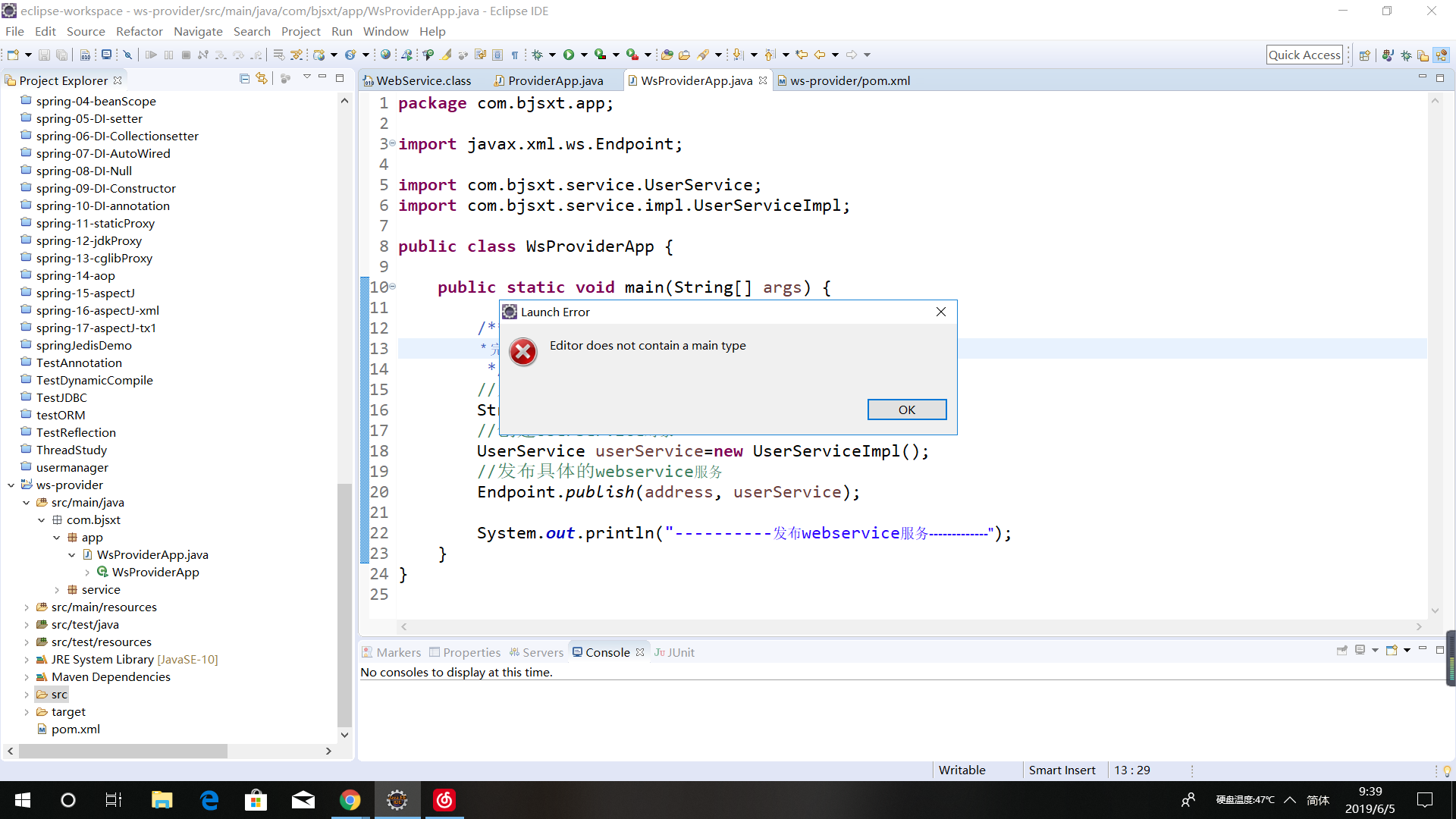
Task: Toggle Link with Editor in Project Explorer
Action: click(x=262, y=78)
